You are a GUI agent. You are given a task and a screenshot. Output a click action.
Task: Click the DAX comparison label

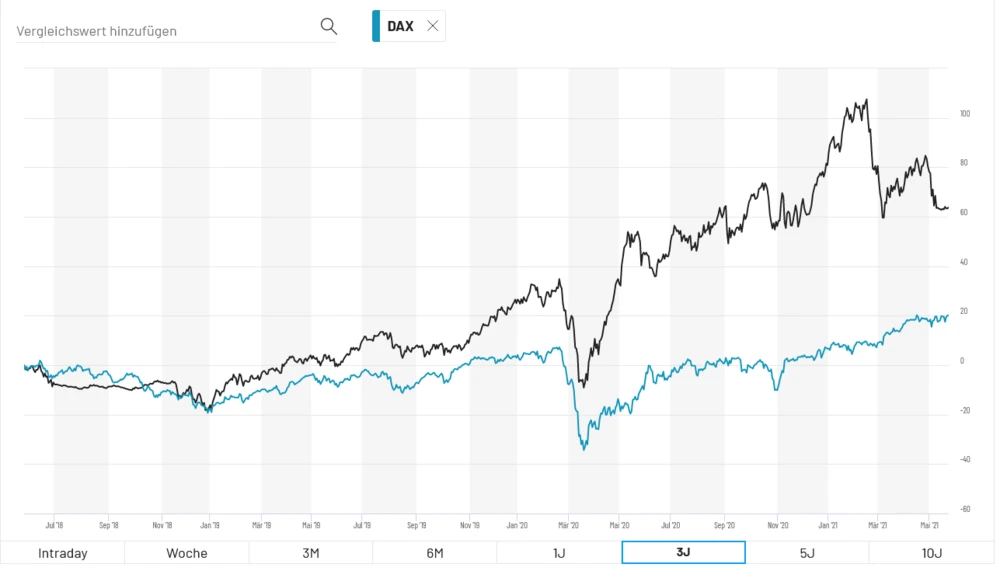coord(400,27)
